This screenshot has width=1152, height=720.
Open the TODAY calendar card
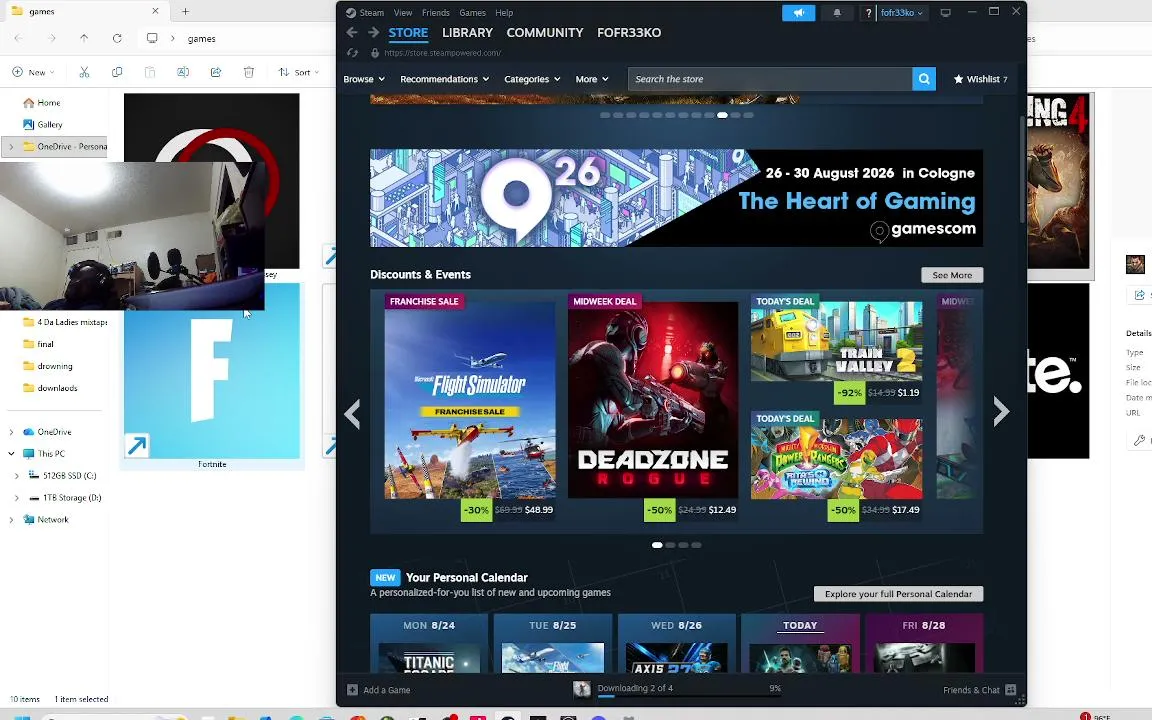pyautogui.click(x=800, y=644)
